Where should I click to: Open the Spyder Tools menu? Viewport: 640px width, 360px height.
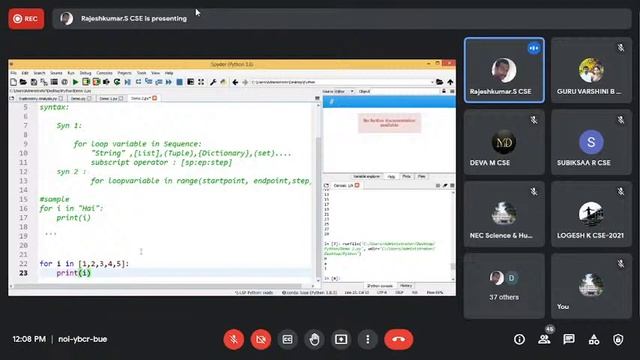pos(141,73)
